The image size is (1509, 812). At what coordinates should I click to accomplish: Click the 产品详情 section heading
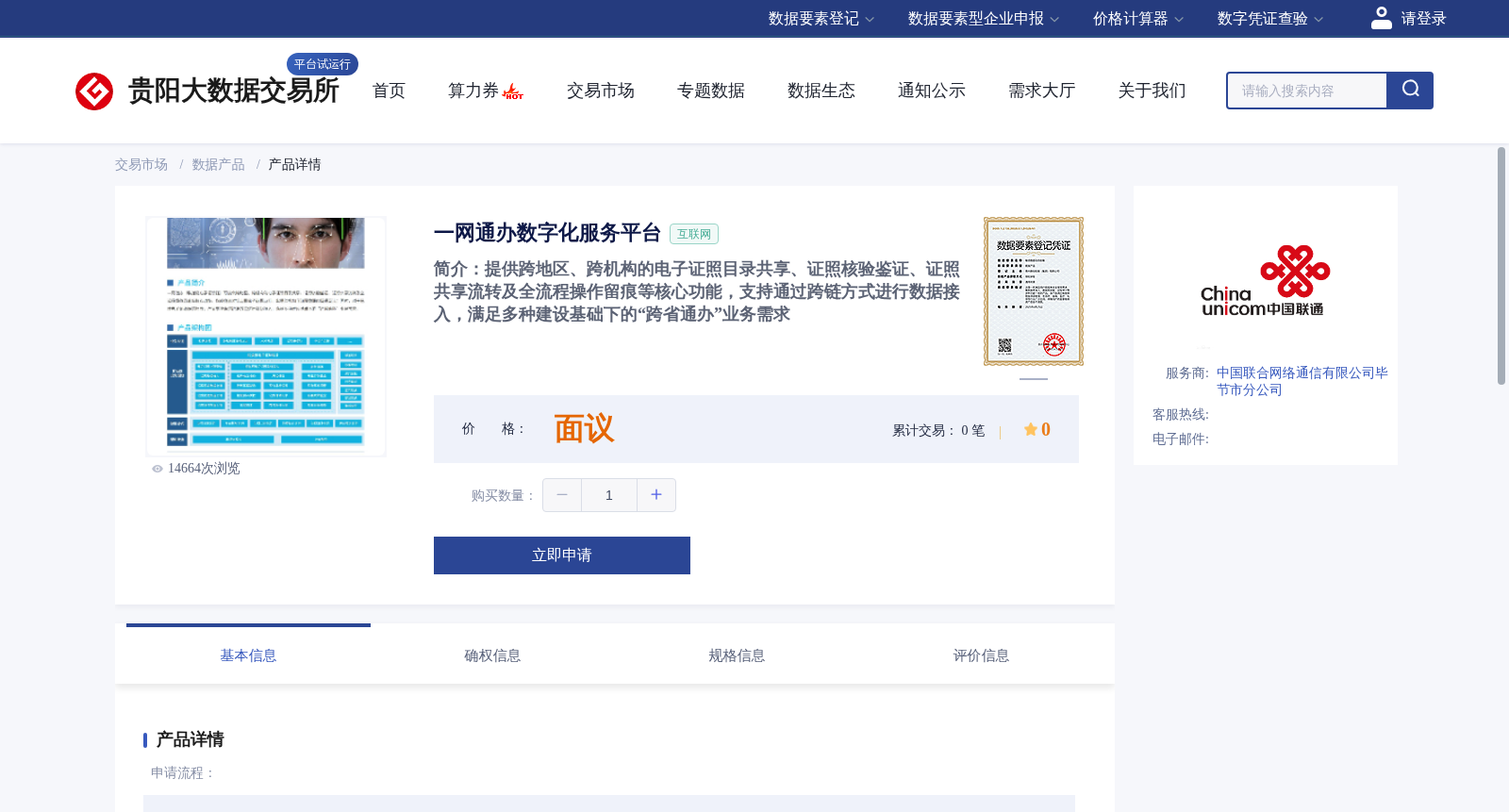click(x=190, y=739)
